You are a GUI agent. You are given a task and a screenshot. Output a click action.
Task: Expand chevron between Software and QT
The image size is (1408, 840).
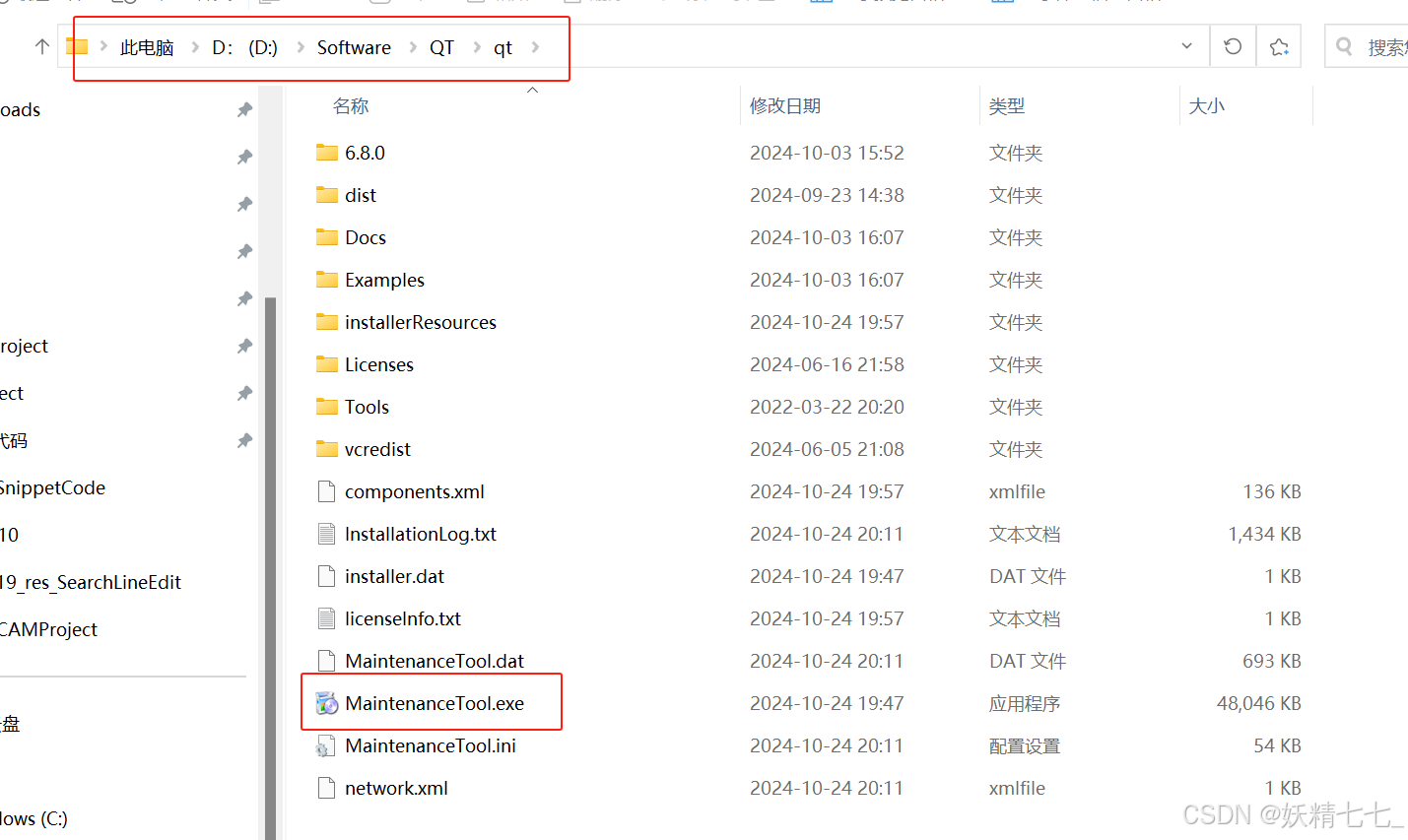[x=411, y=47]
